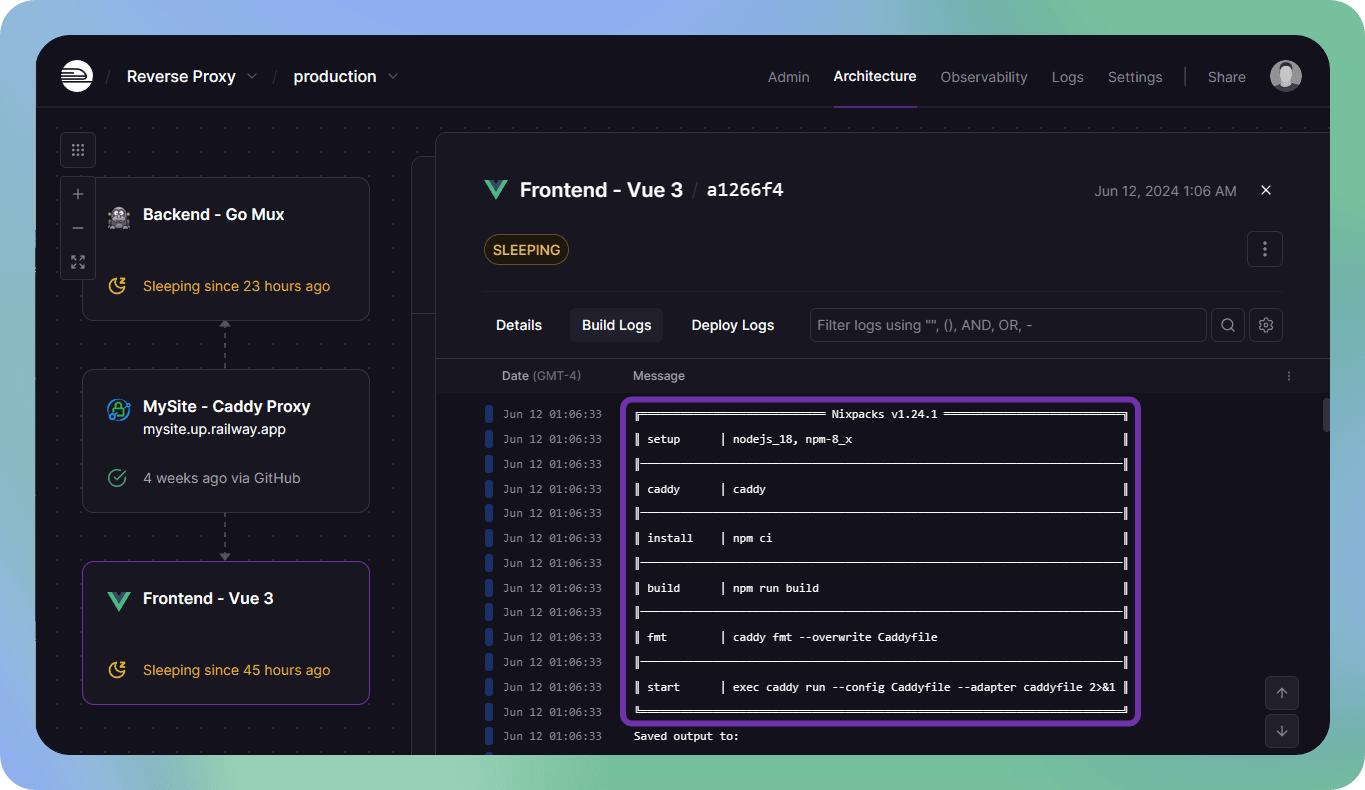This screenshot has width=1365, height=790.
Task: Click the Backend Go Mux gopher icon
Action: coord(119,216)
